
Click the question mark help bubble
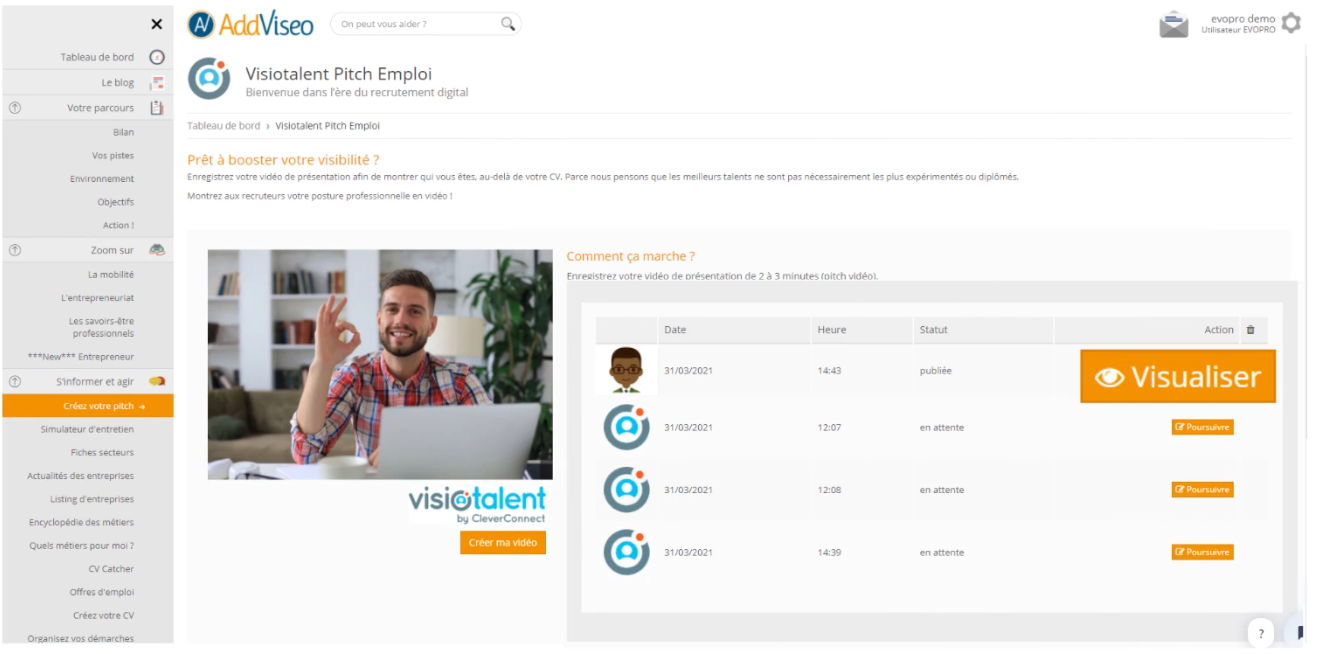1260,633
